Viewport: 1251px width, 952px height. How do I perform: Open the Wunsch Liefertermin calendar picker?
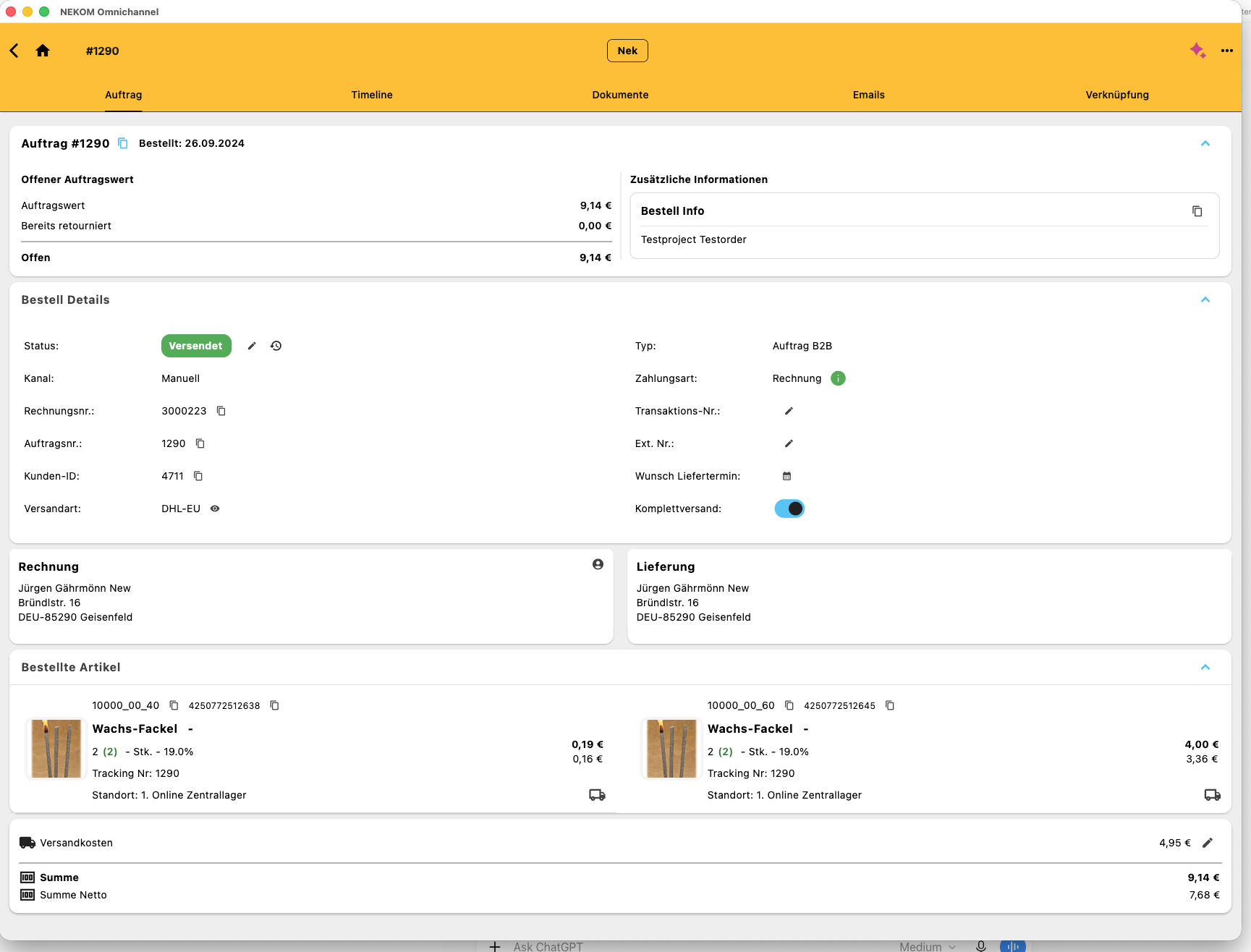(x=787, y=476)
